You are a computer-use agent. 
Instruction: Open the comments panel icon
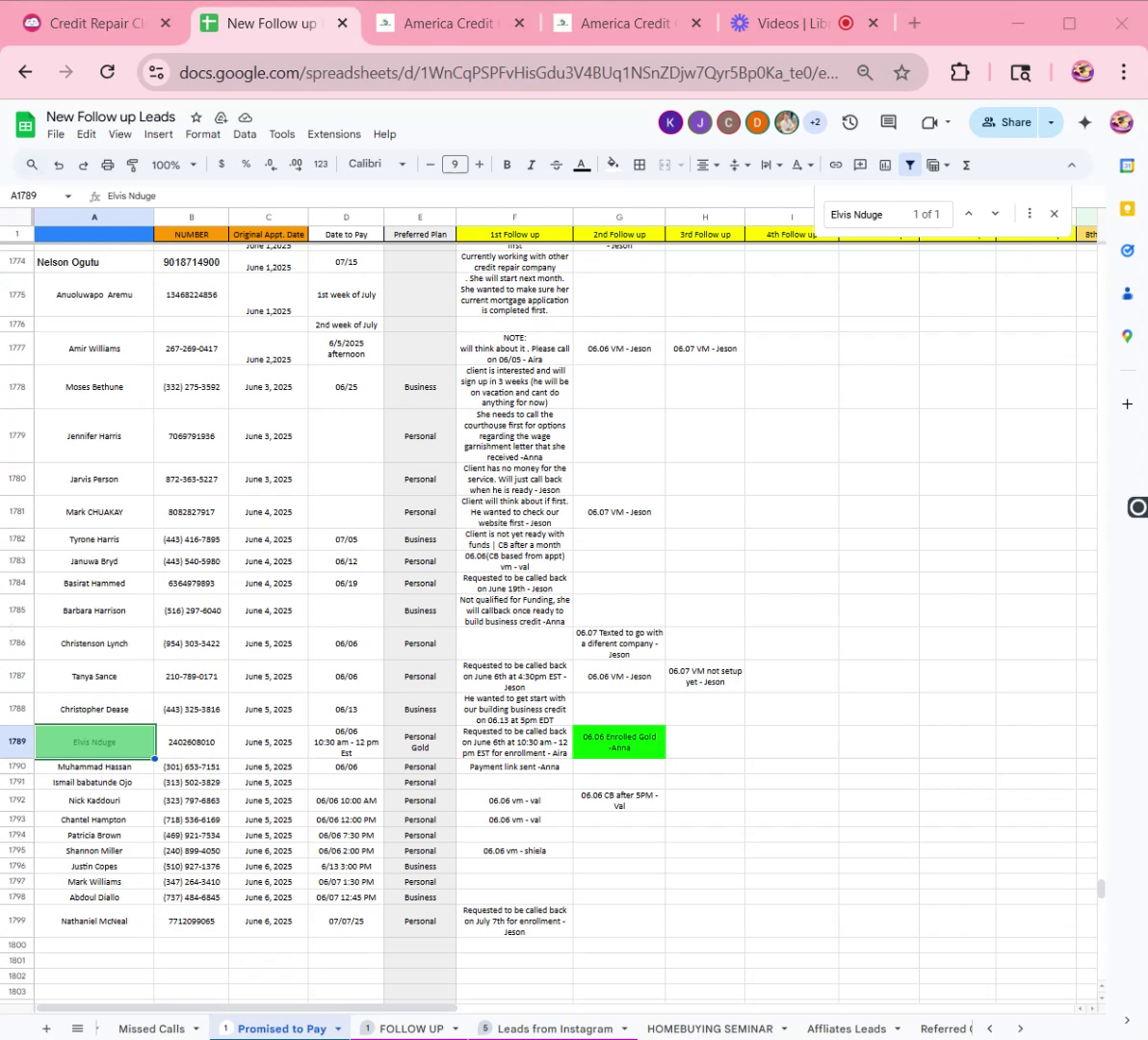(x=888, y=122)
